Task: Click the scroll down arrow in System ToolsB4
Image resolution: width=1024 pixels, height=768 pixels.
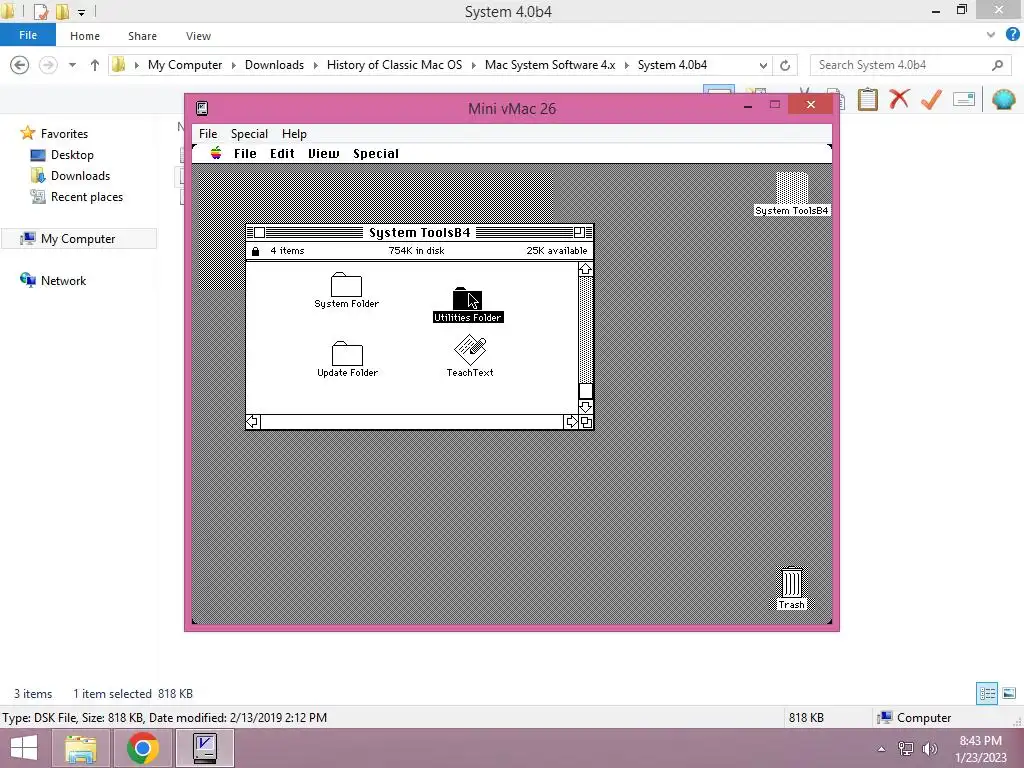Action: (585, 407)
